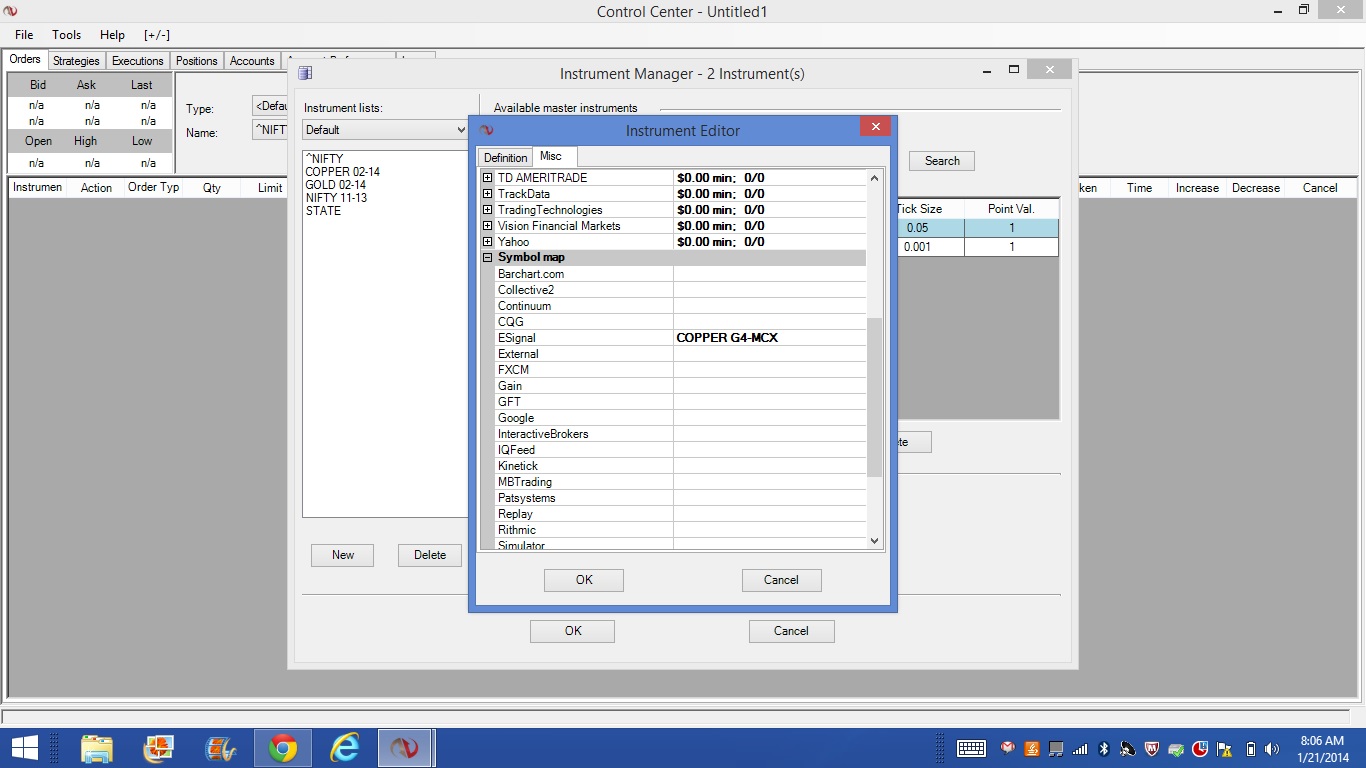Launch the photo gallery taskbar icon
1366x768 pixels.
coord(159,748)
